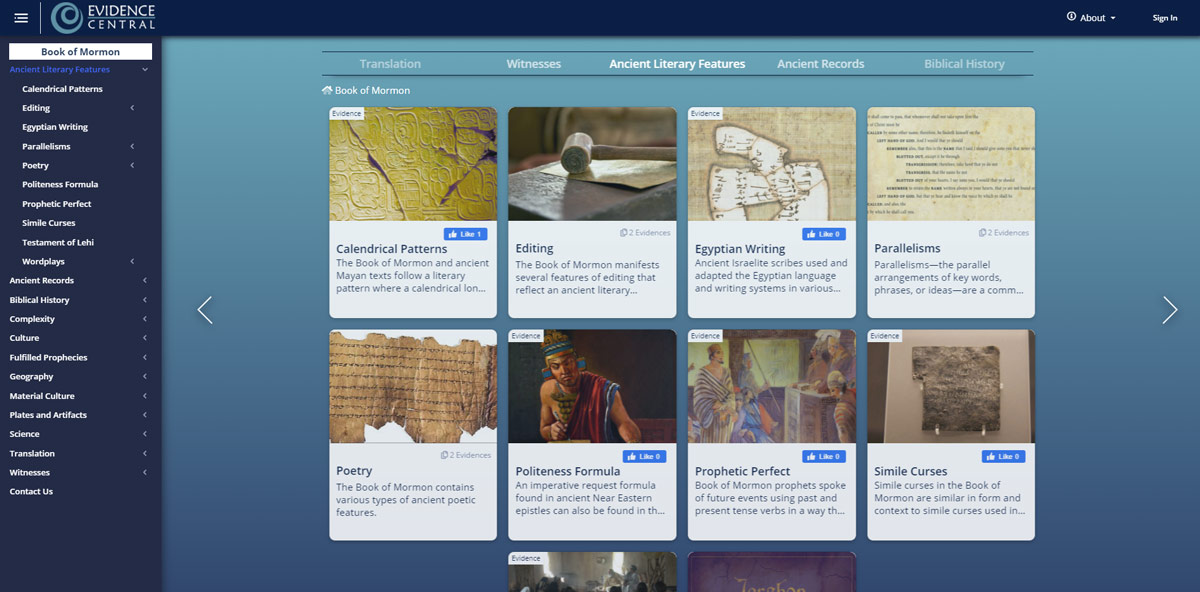Open the Poetry card thumbnail image
This screenshot has width=1200, height=592.
tap(413, 386)
